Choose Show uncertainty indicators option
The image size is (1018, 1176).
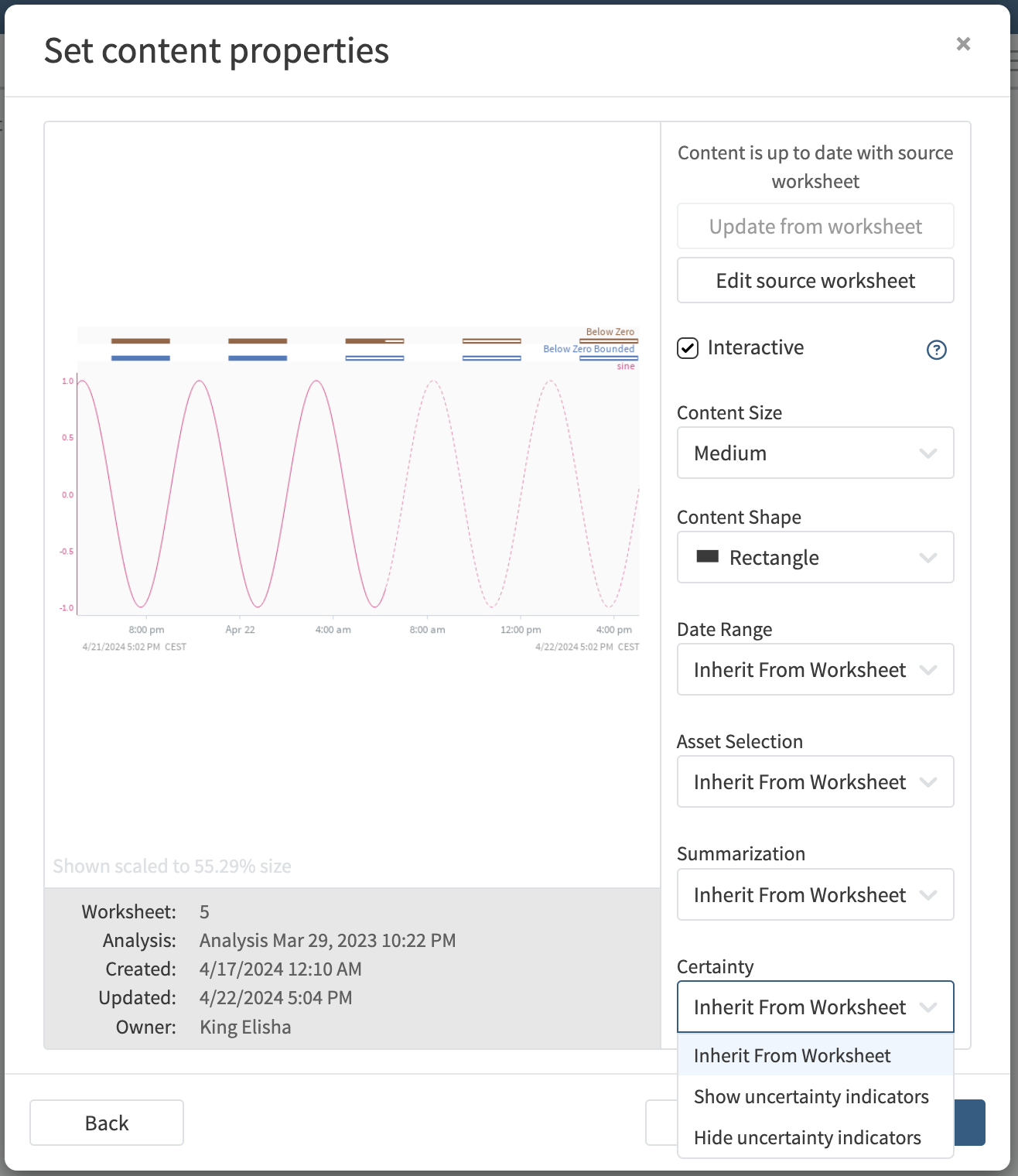[811, 1096]
